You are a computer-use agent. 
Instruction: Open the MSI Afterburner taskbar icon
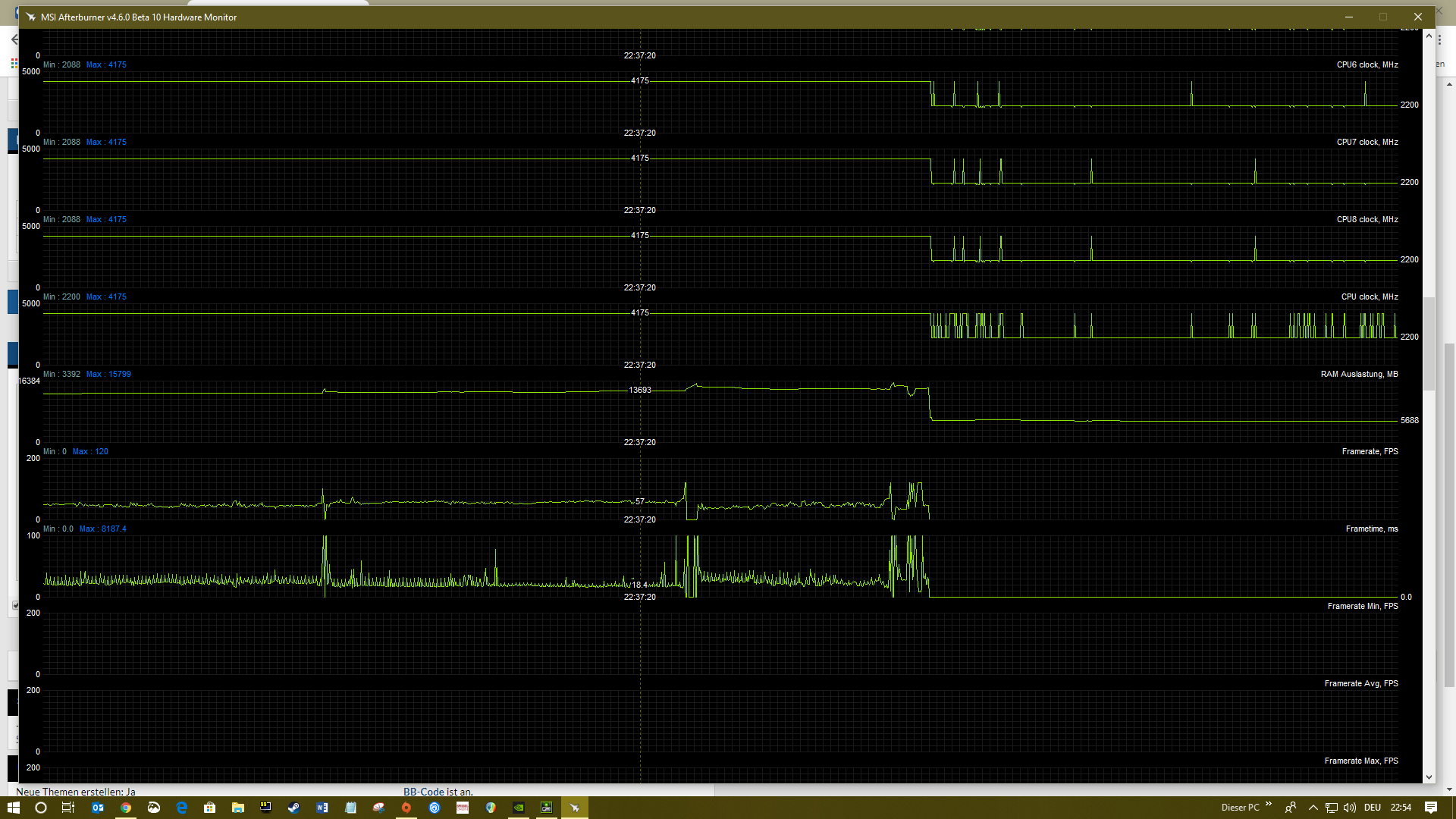click(574, 808)
